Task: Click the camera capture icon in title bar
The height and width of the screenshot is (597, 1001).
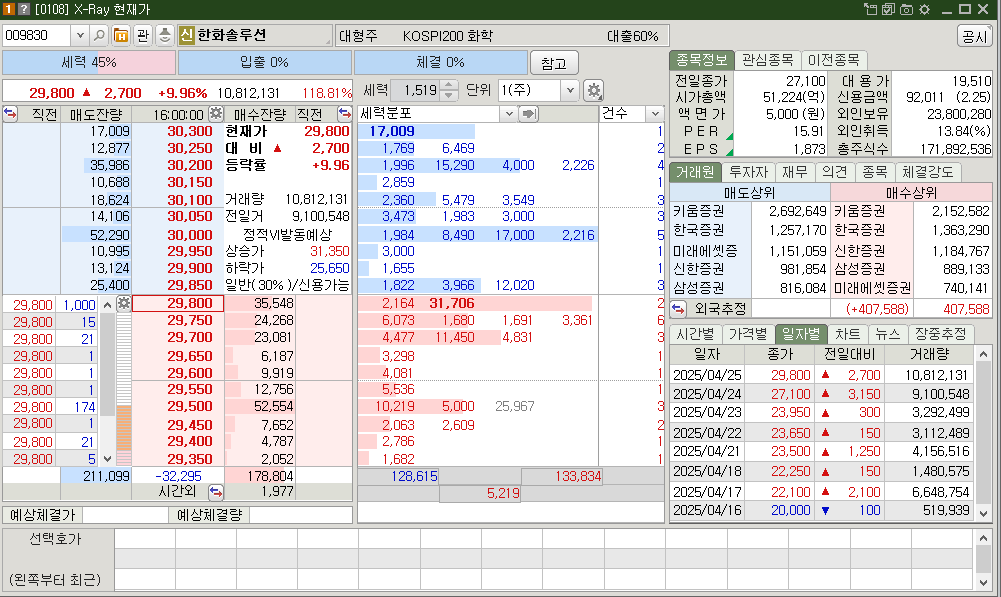Action: point(907,9)
